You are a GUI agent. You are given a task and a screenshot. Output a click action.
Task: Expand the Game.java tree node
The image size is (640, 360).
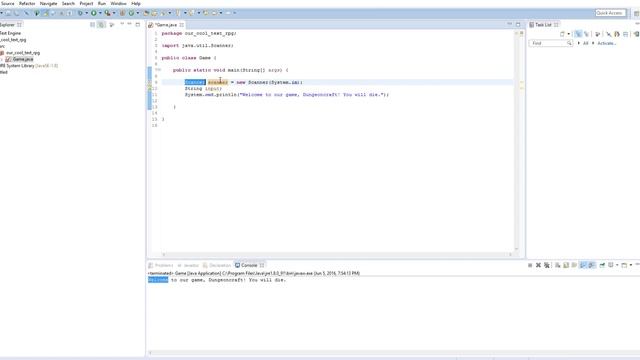click(x=2, y=59)
